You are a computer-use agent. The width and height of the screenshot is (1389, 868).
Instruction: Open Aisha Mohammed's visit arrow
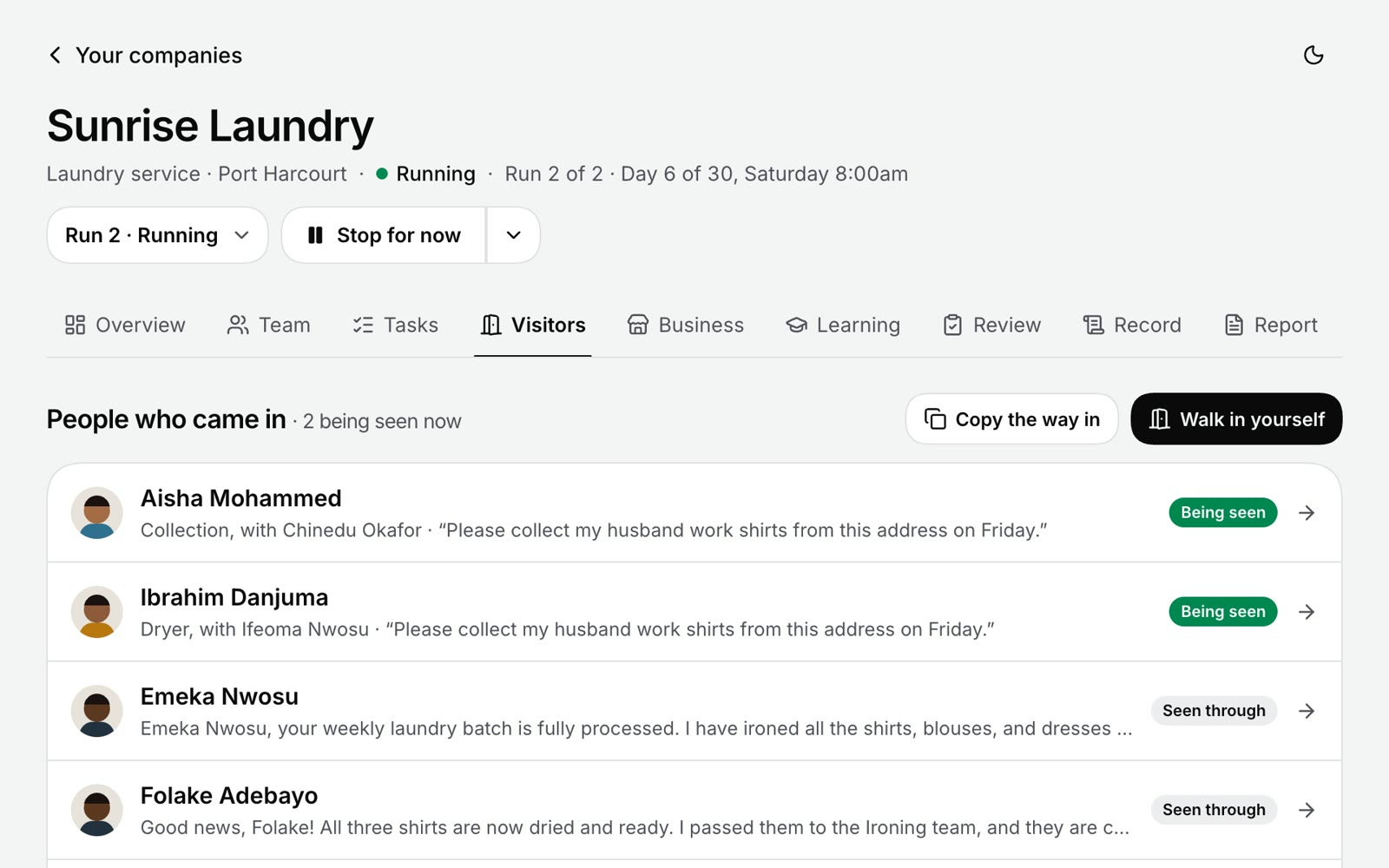pos(1307,513)
